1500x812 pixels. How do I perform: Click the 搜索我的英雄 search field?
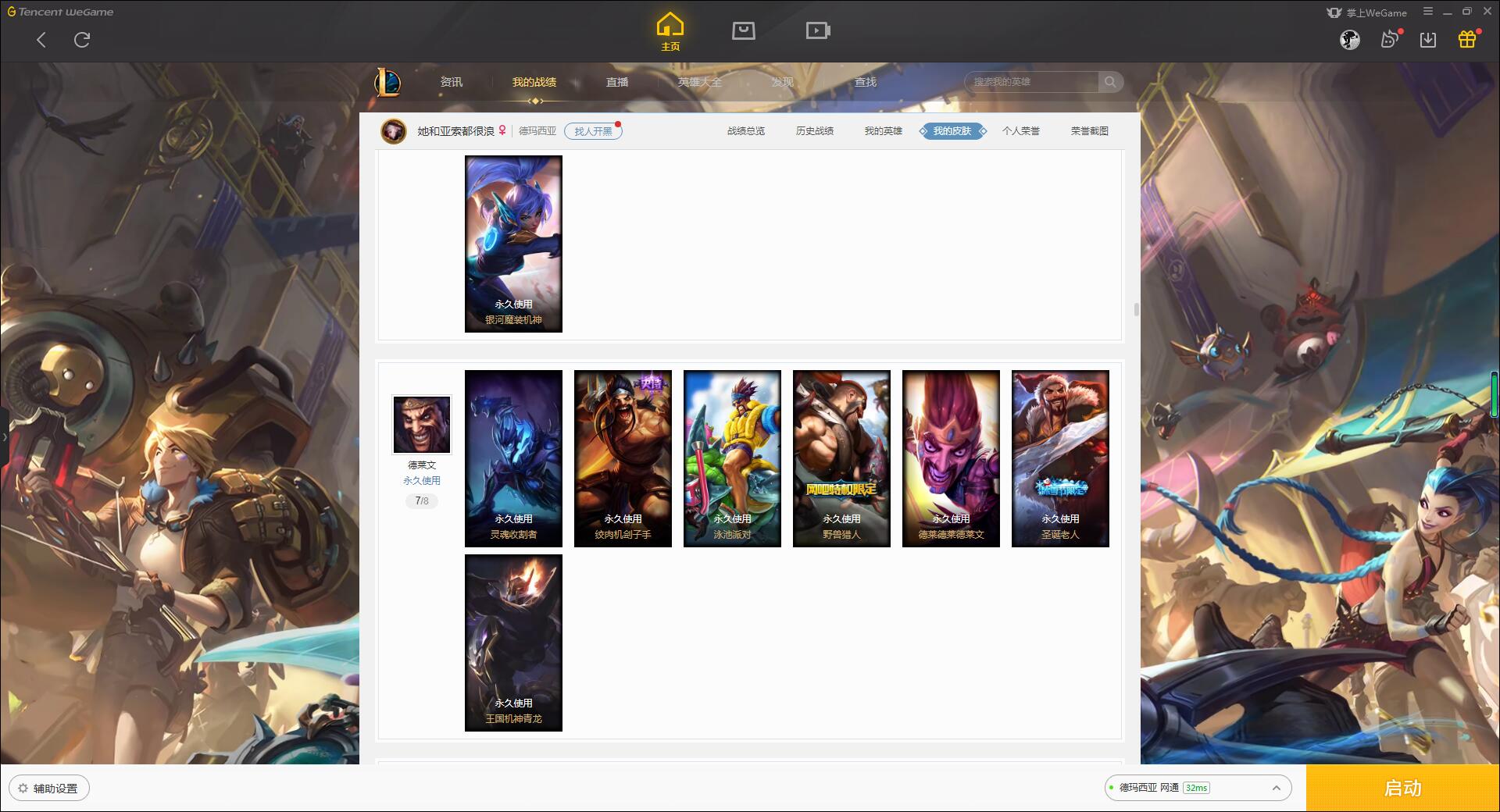pyautogui.click(x=1033, y=82)
